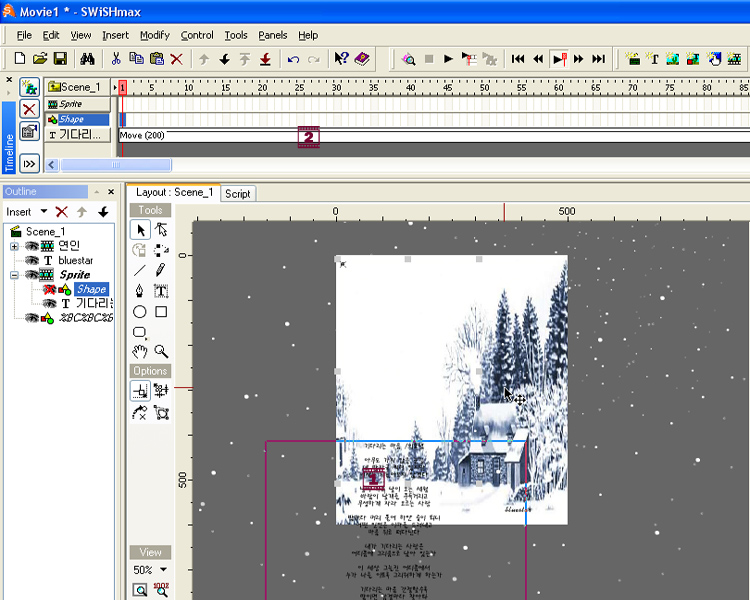750x600 pixels.
Task: Step forward one frame
Action: pos(579,59)
